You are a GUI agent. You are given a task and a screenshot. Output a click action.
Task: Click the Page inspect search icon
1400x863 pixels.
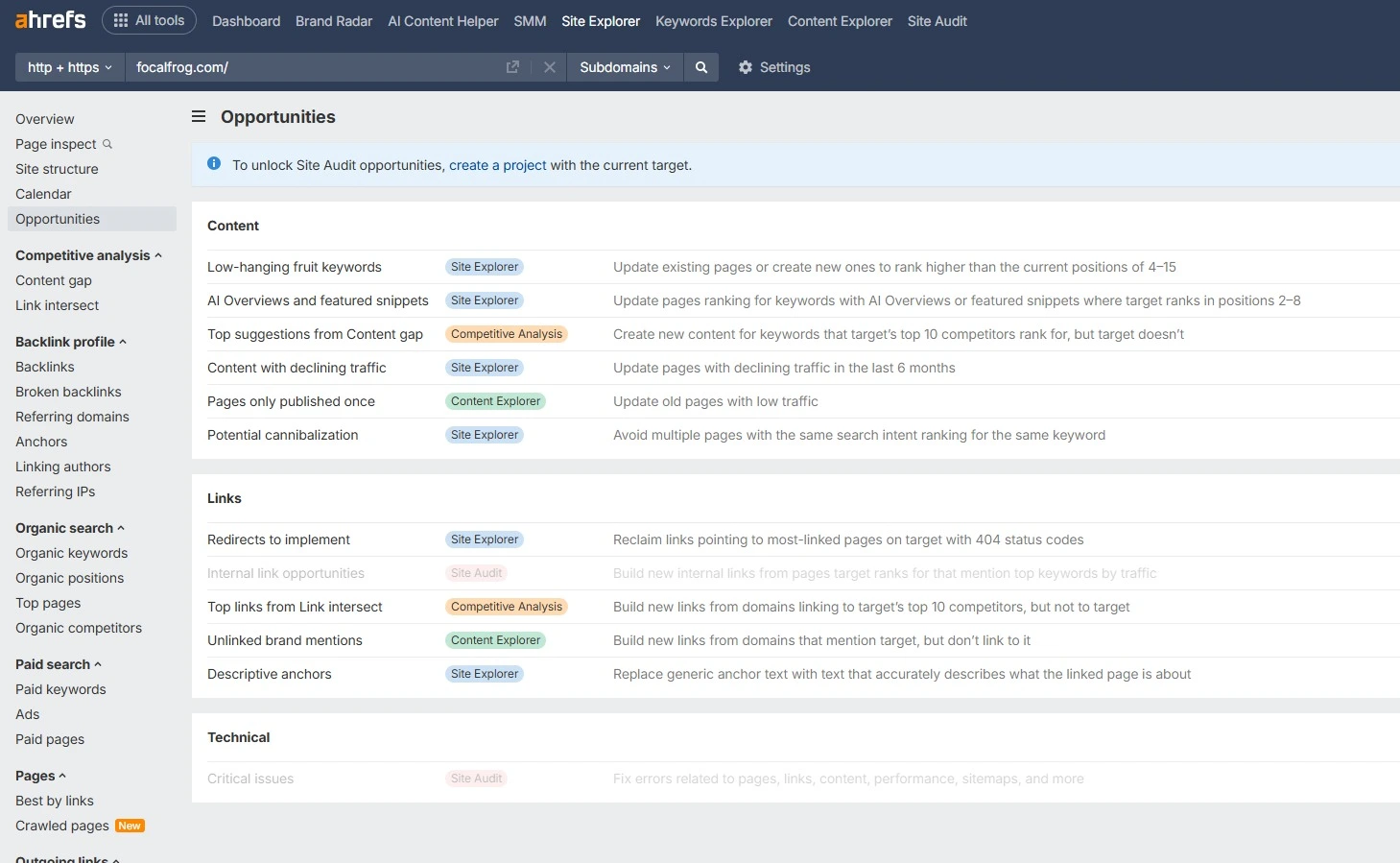coord(107,144)
